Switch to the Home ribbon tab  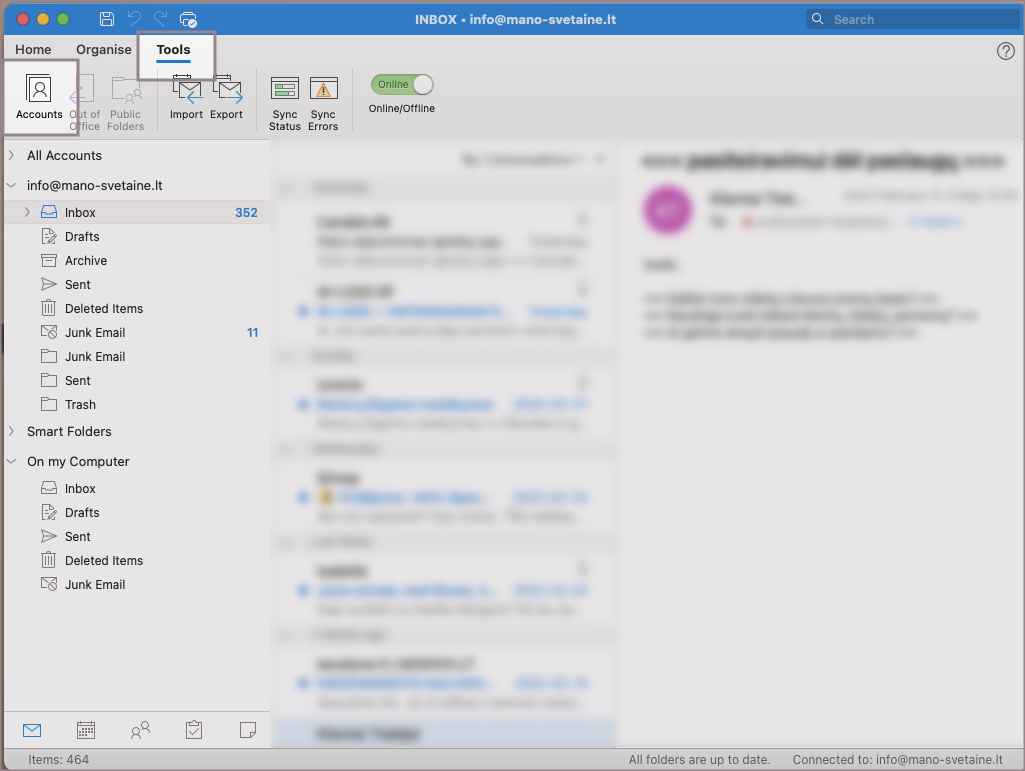tap(33, 50)
